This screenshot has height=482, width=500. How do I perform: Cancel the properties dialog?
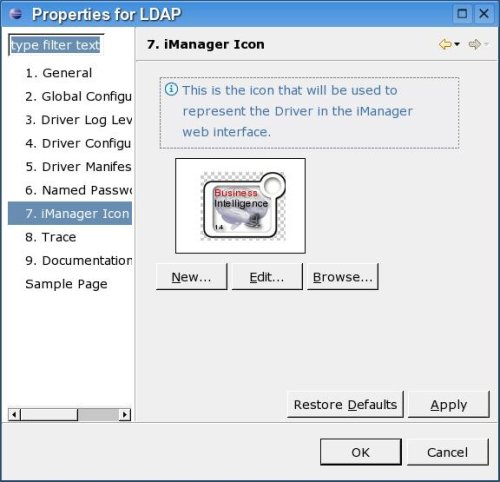pyautogui.click(x=448, y=452)
